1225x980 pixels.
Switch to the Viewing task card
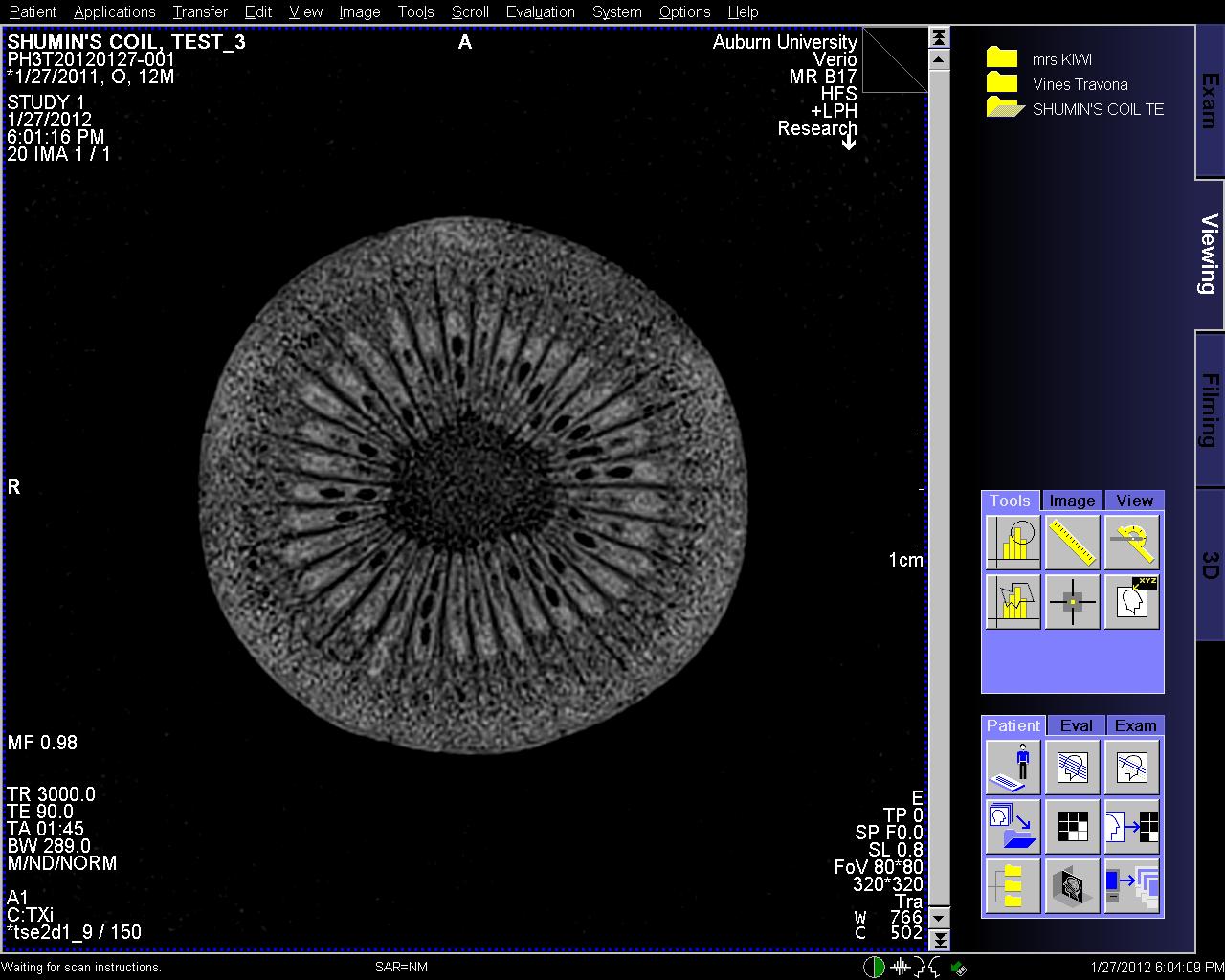1210,255
